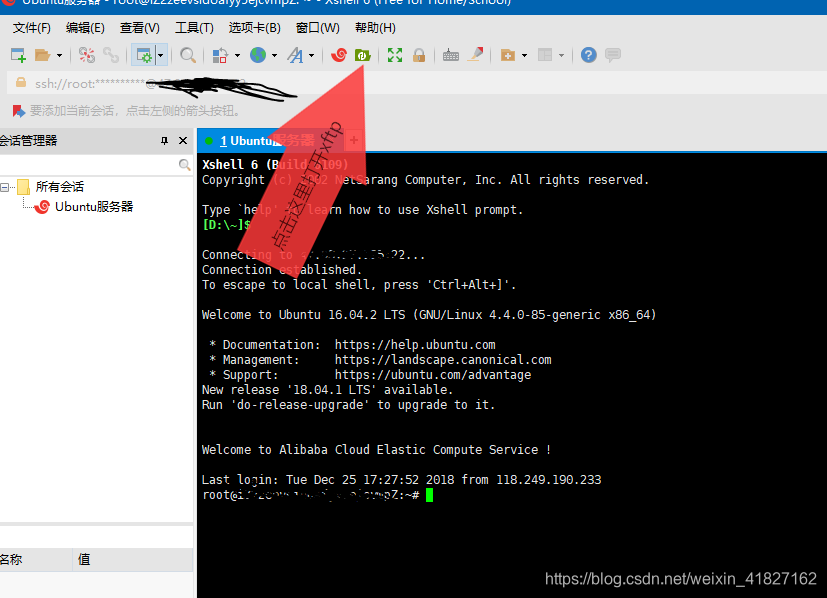Click the layout arrangement icon
827x598 pixels.
point(545,55)
